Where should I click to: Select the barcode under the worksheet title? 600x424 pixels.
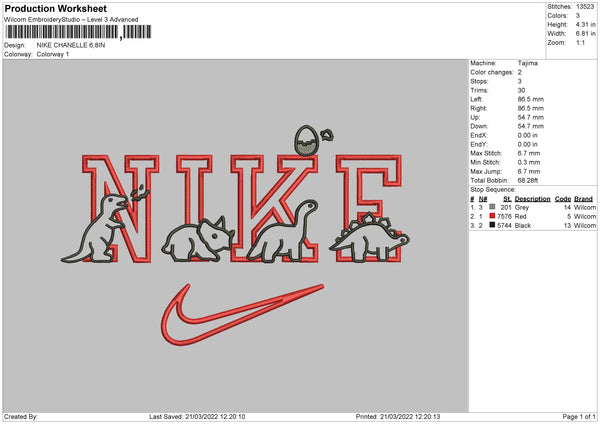(78, 32)
